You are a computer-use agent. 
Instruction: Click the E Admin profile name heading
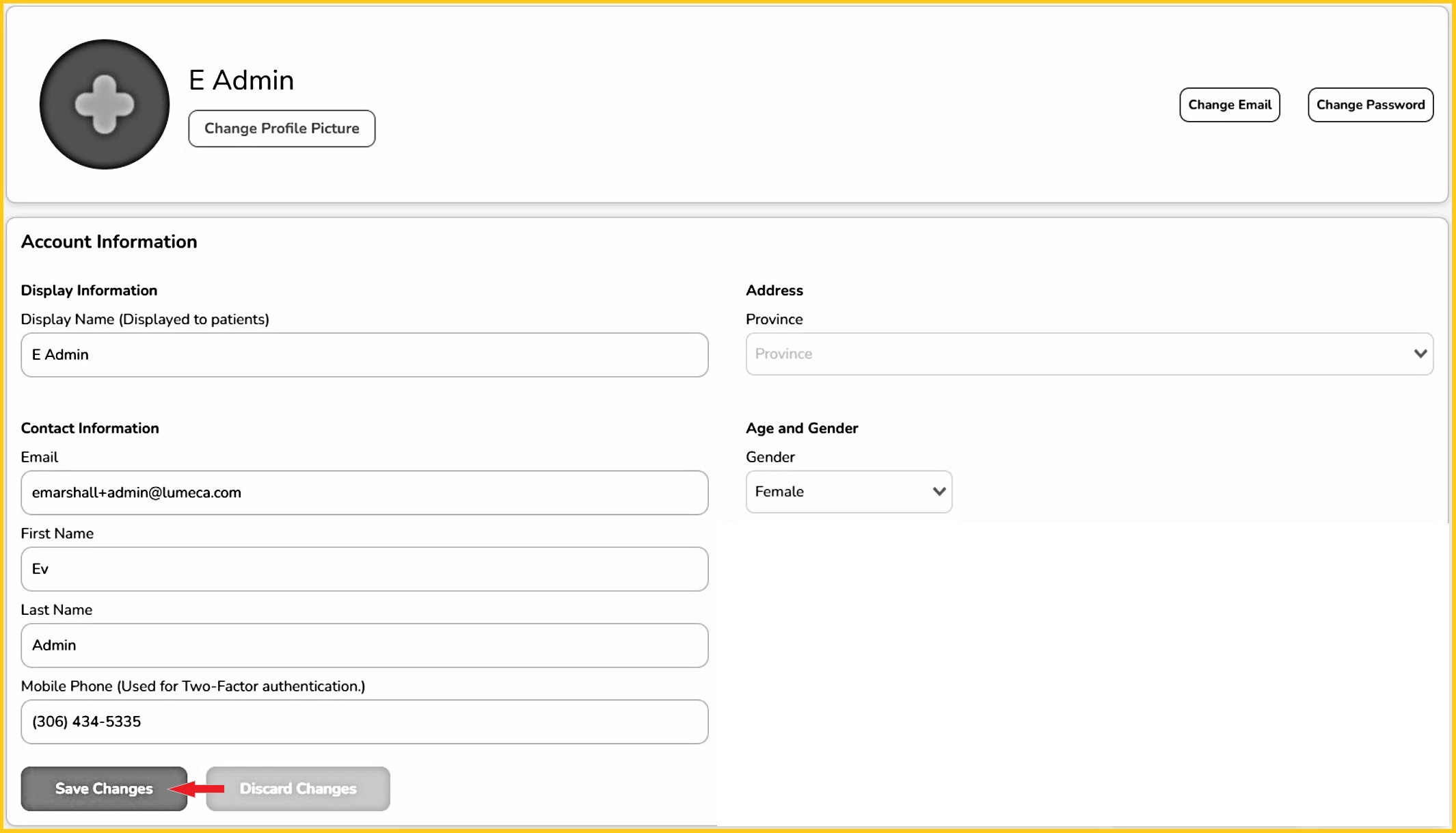click(241, 81)
